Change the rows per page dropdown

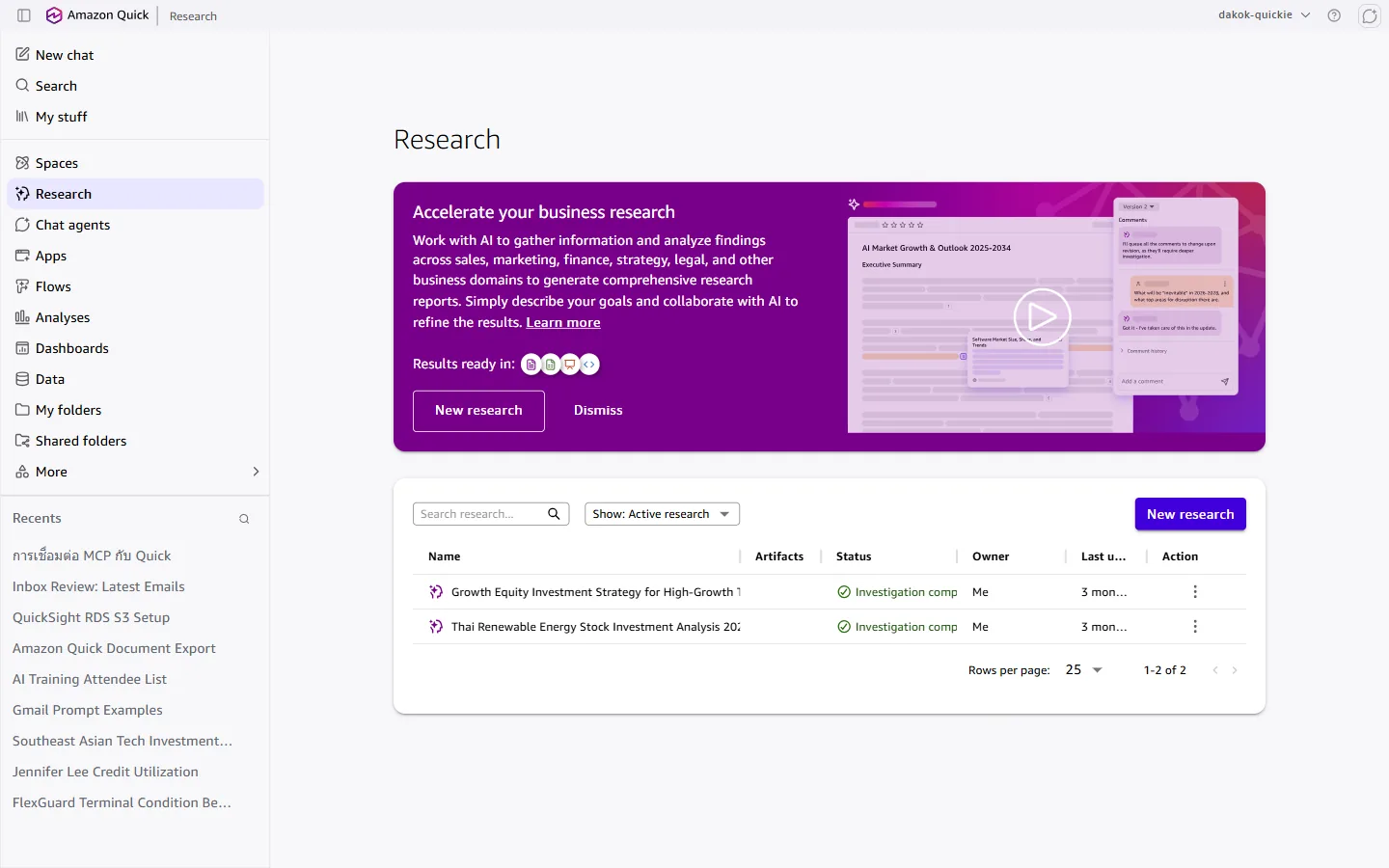click(x=1083, y=670)
